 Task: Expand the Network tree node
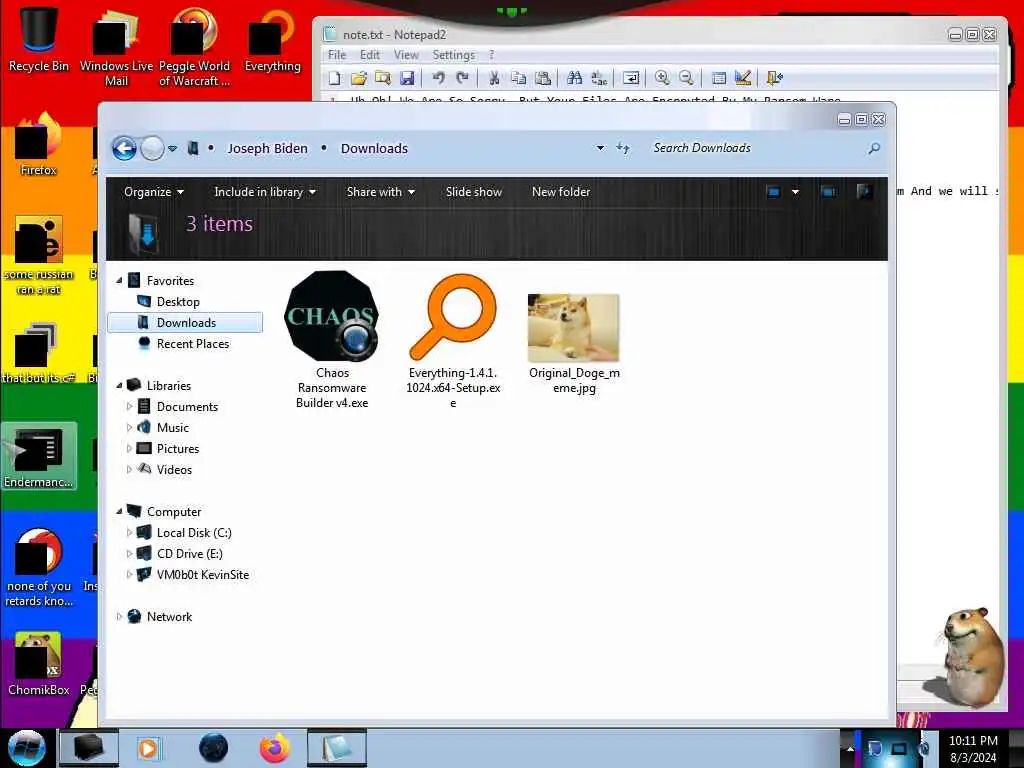tap(120, 616)
